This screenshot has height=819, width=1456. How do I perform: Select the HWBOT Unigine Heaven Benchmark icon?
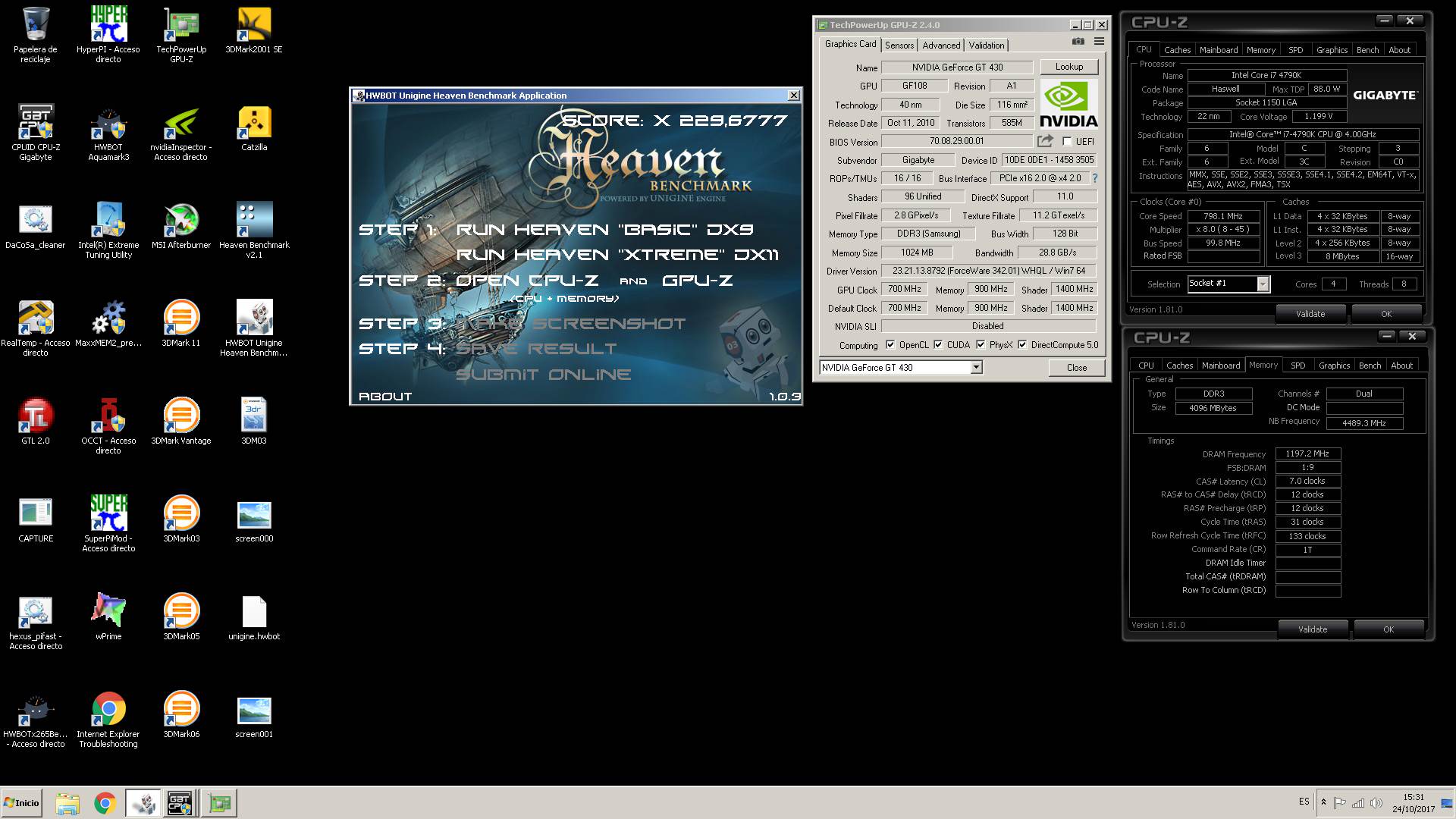click(254, 328)
